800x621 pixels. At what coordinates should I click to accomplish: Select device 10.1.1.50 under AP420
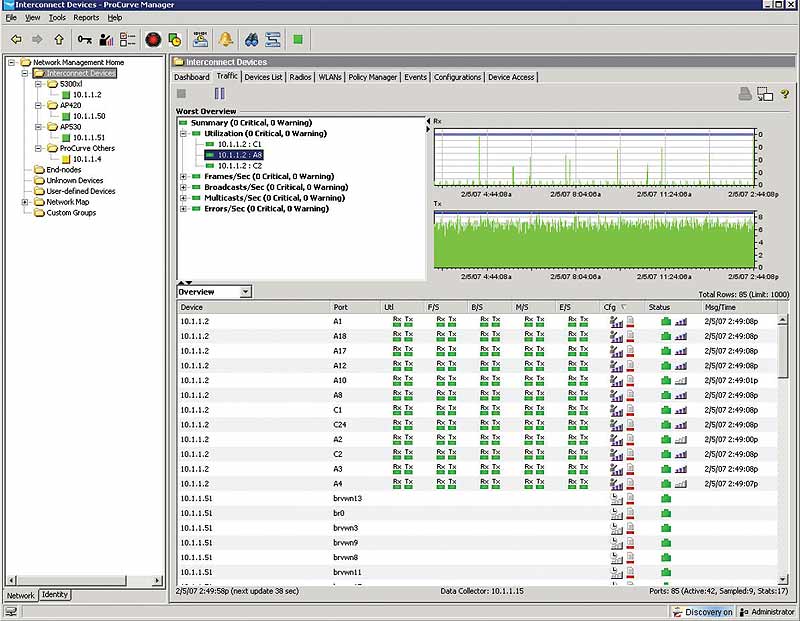88,116
